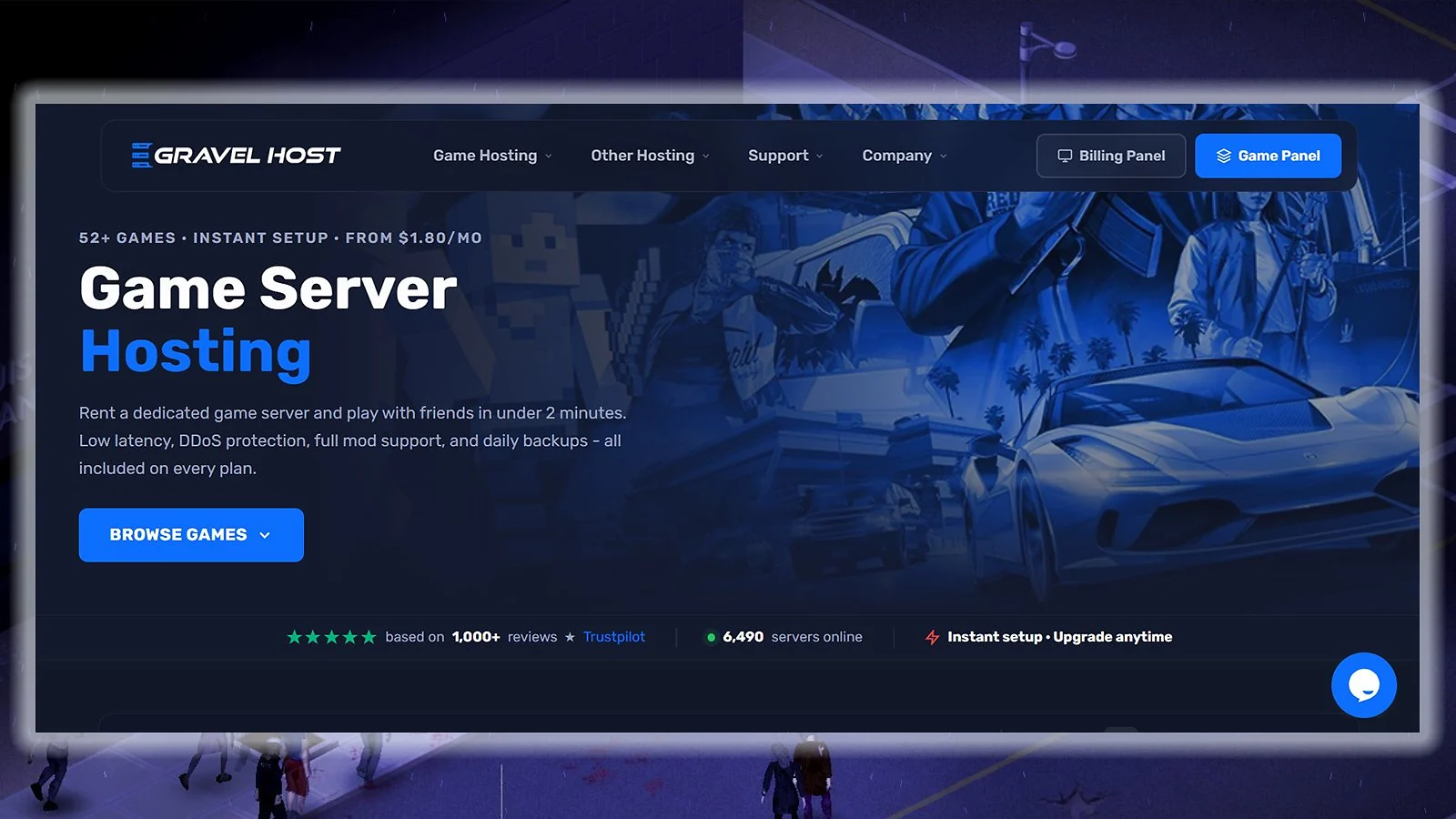Click the Gravel Host logo
This screenshot has height=819, width=1456.
pyautogui.click(x=236, y=156)
